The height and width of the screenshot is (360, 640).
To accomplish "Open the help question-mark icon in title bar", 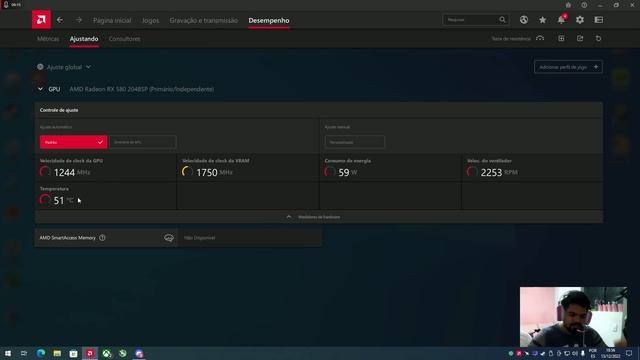I will [584, 5].
